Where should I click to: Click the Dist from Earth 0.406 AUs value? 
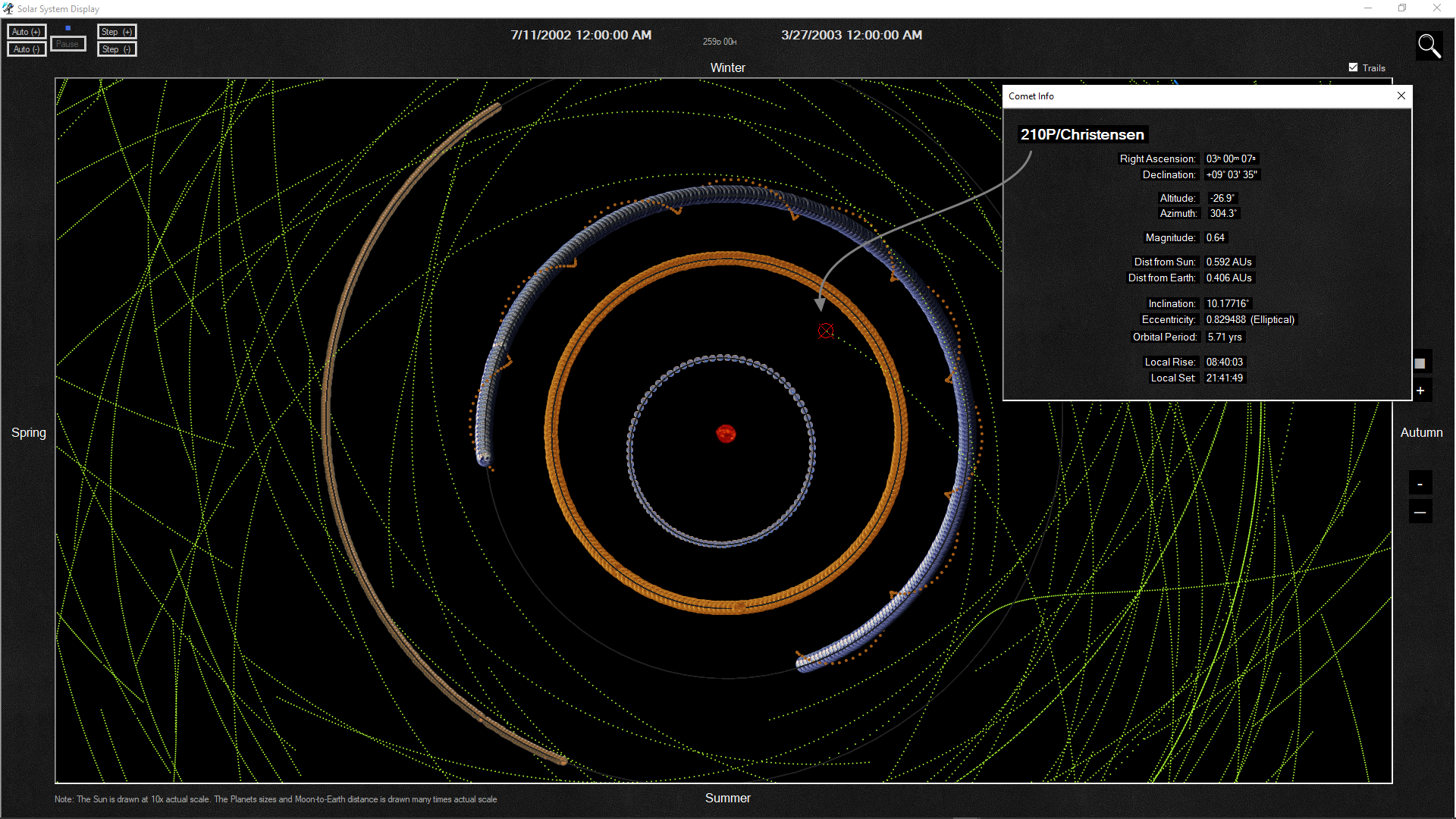coord(1228,278)
